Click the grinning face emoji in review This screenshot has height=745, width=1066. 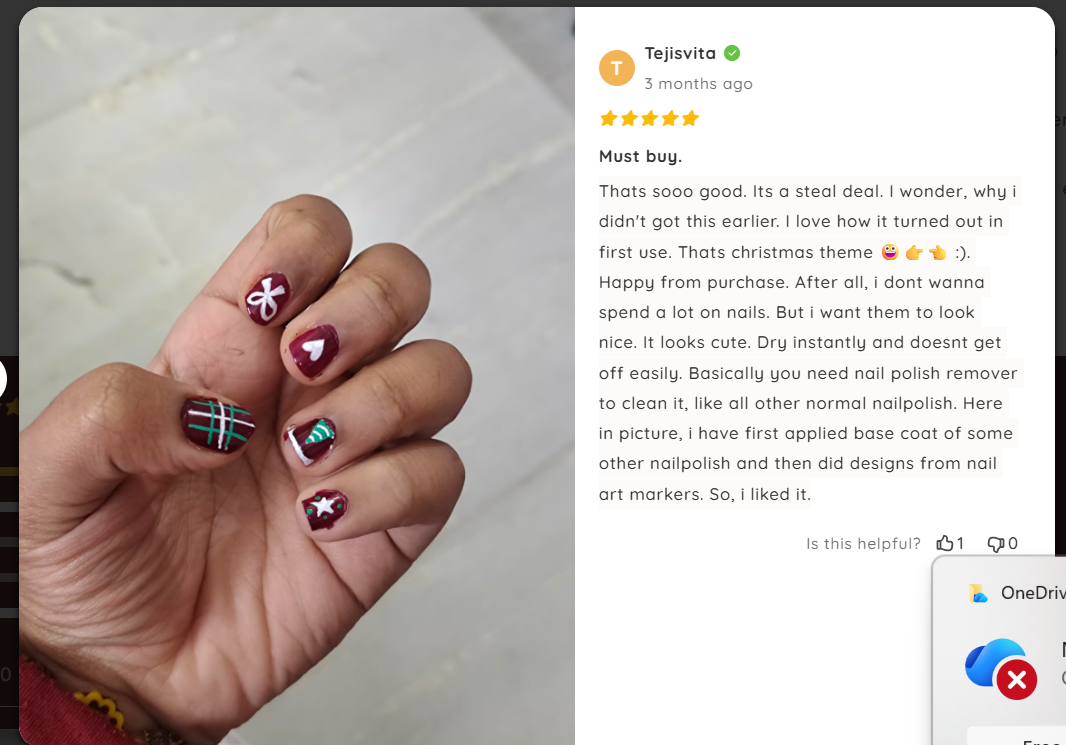click(890, 252)
